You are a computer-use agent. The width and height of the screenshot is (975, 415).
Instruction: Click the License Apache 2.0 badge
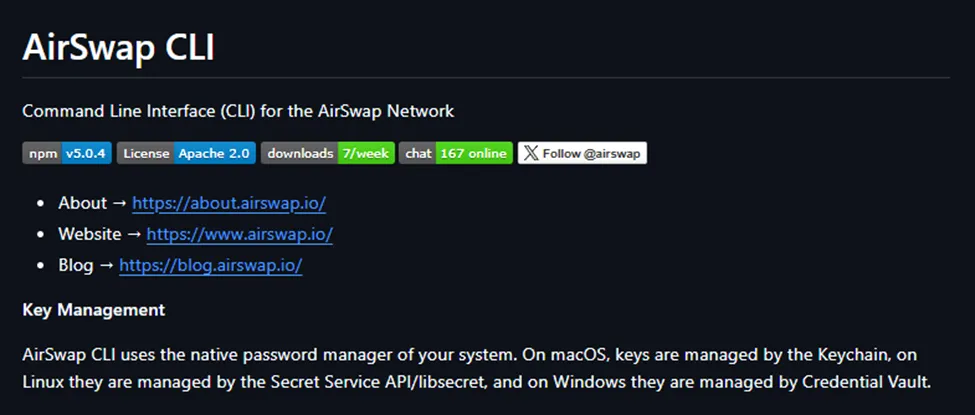[186, 153]
